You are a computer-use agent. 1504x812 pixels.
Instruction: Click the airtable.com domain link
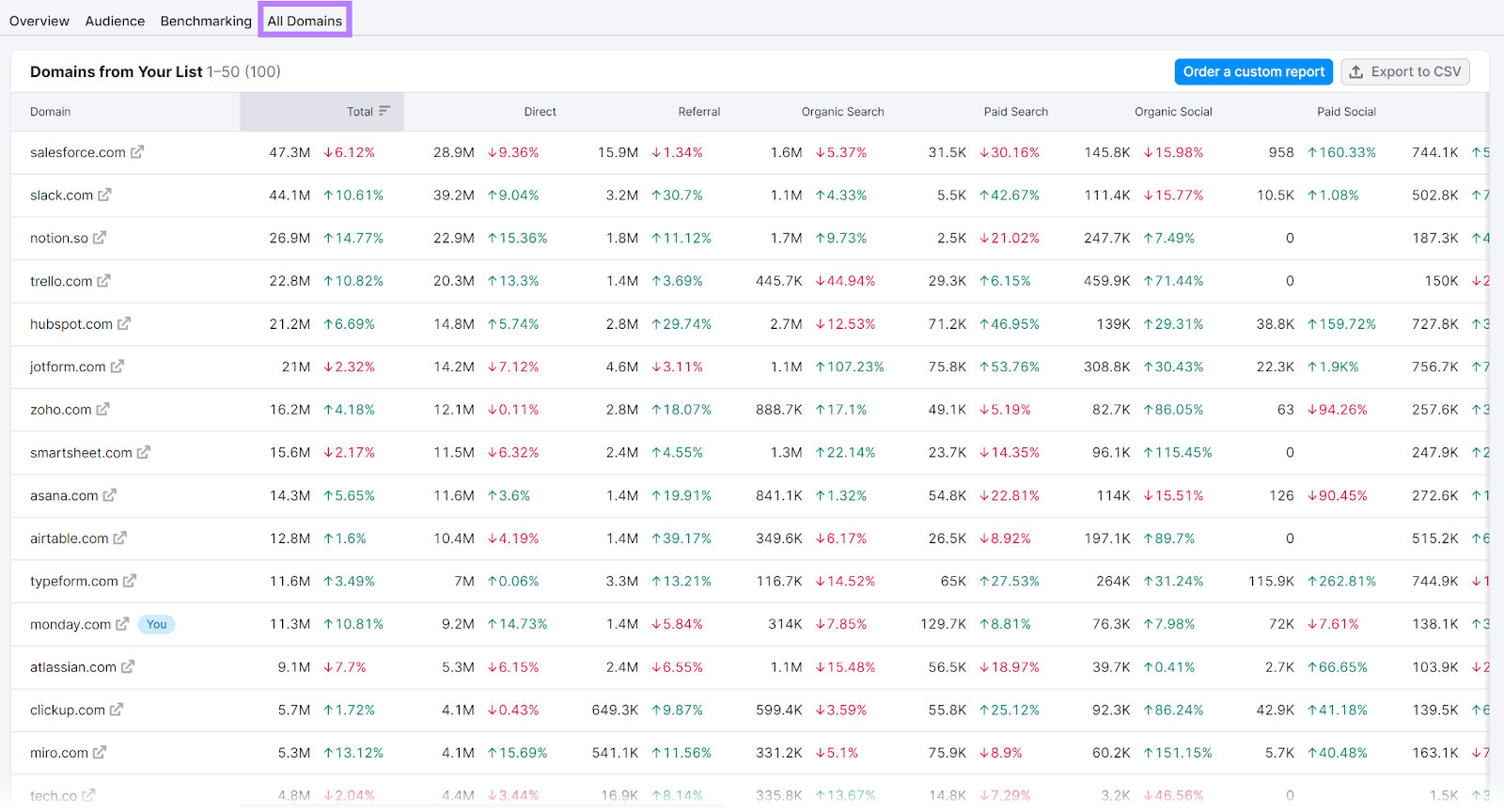pyautogui.click(x=69, y=539)
